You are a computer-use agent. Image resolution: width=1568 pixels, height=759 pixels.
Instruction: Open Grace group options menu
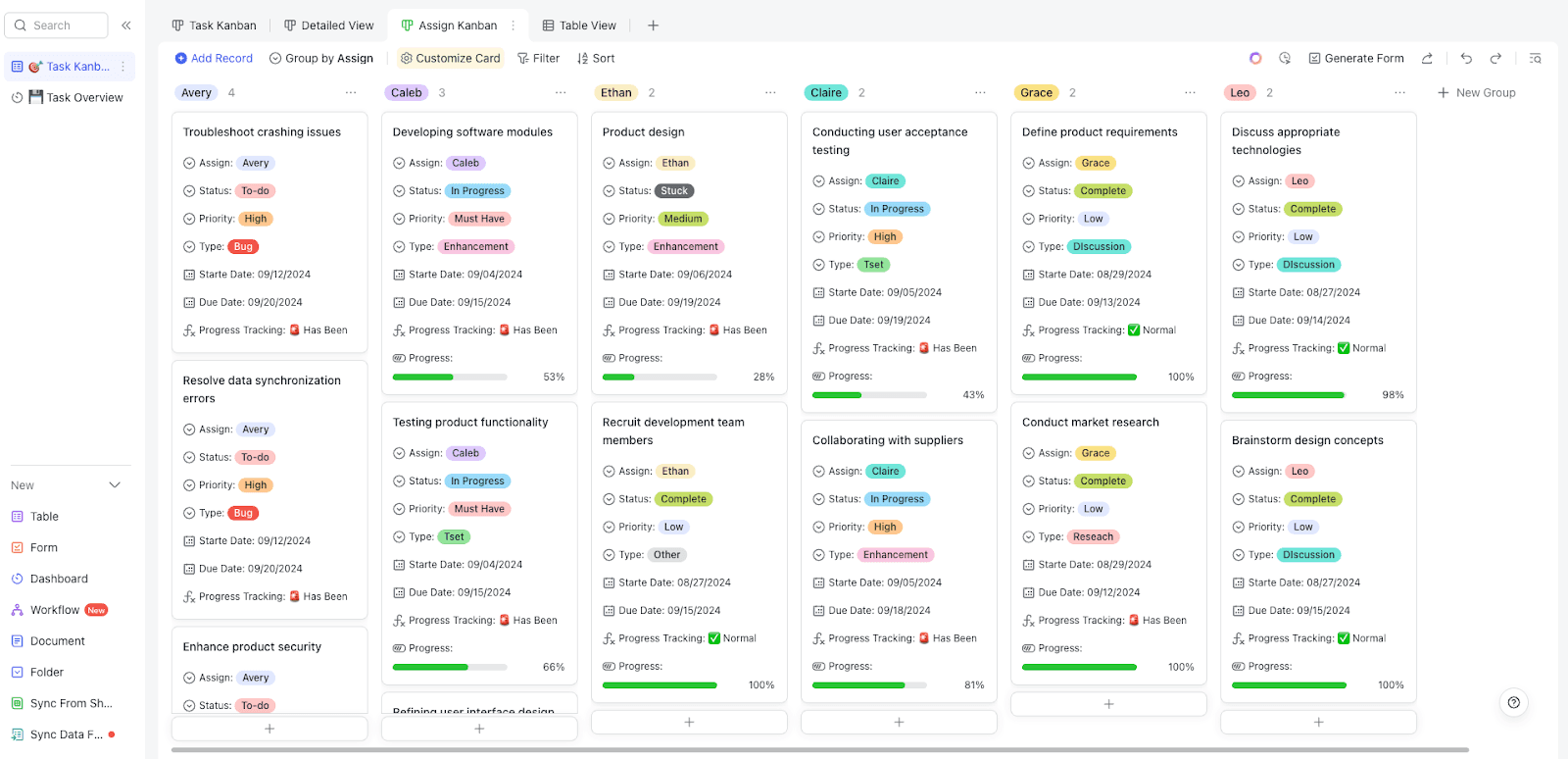1190,93
